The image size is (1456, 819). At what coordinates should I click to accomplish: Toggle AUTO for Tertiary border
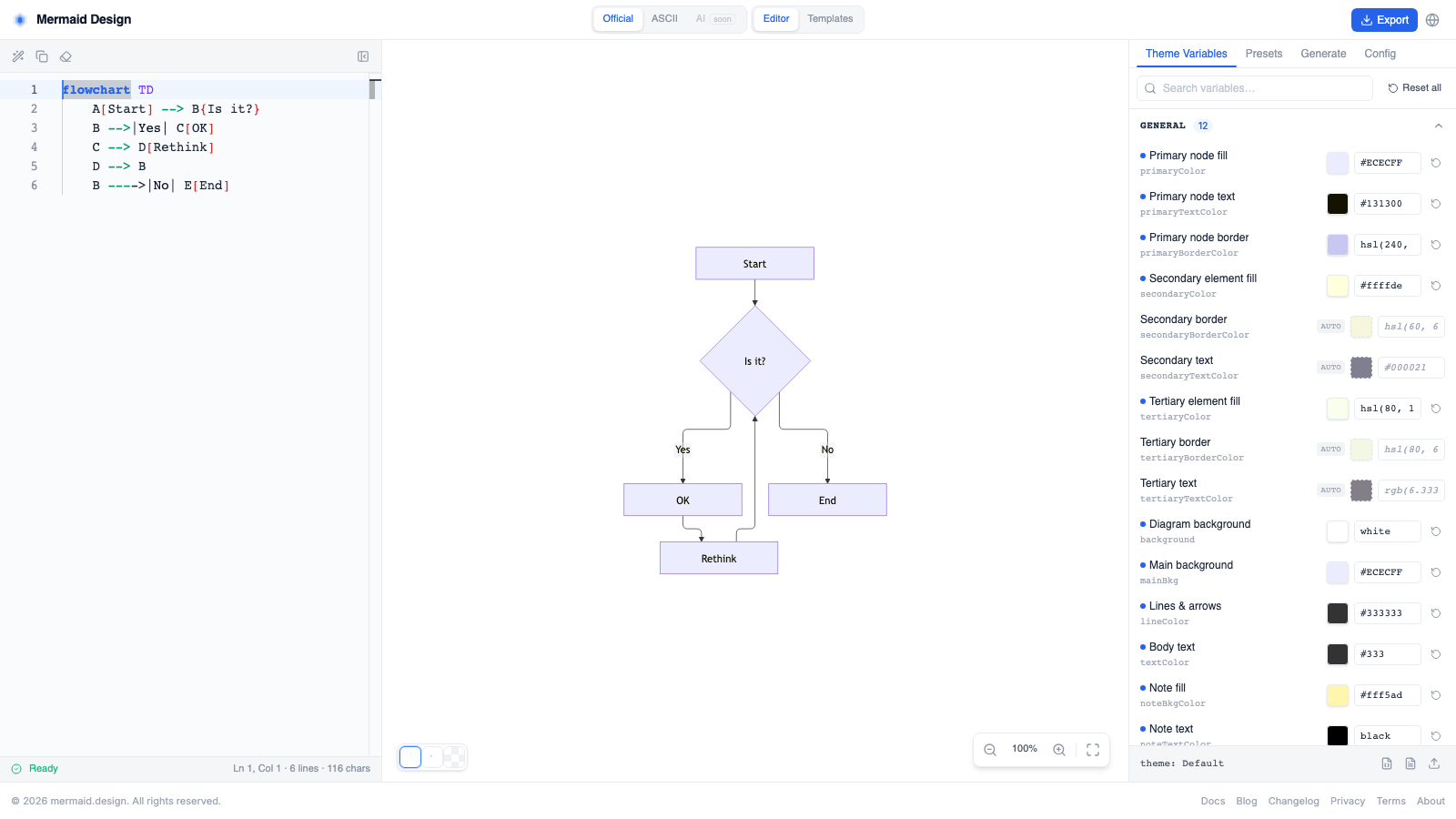click(1330, 450)
